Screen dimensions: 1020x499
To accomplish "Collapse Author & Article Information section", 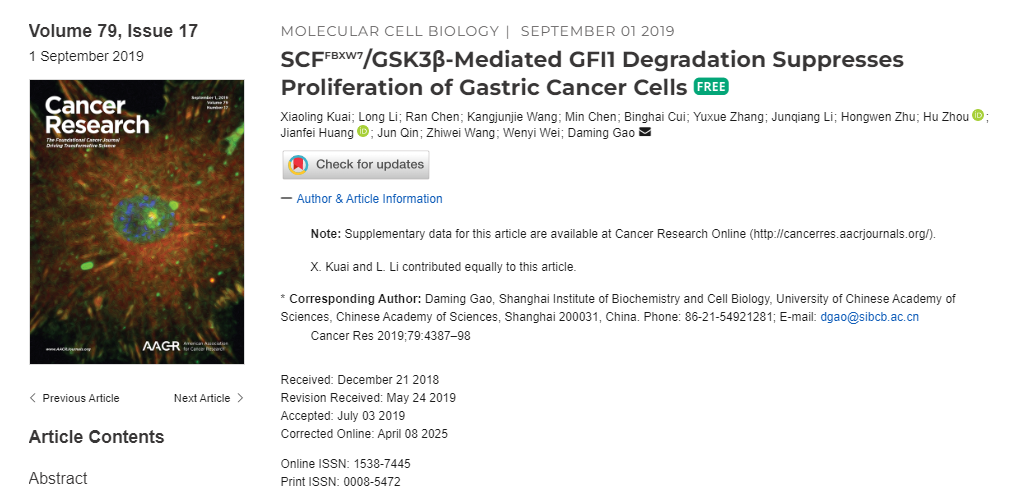I will point(369,199).
